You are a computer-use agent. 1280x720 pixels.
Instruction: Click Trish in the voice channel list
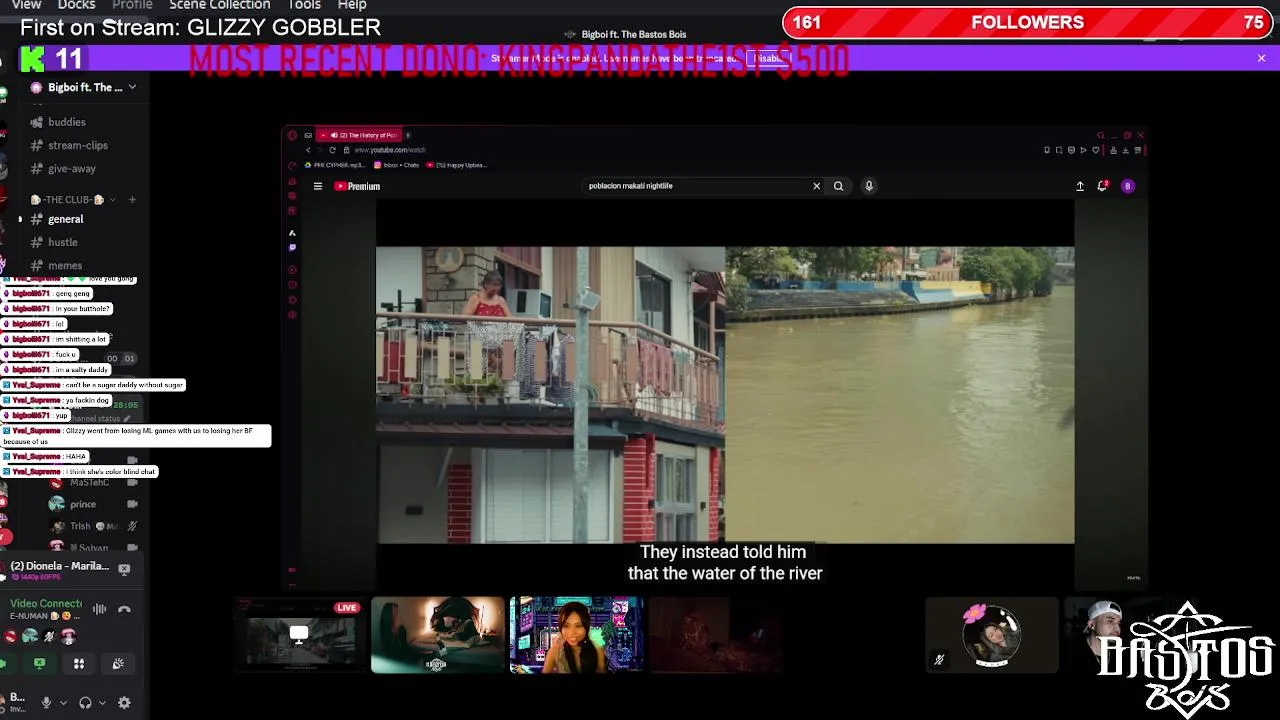tap(80, 526)
